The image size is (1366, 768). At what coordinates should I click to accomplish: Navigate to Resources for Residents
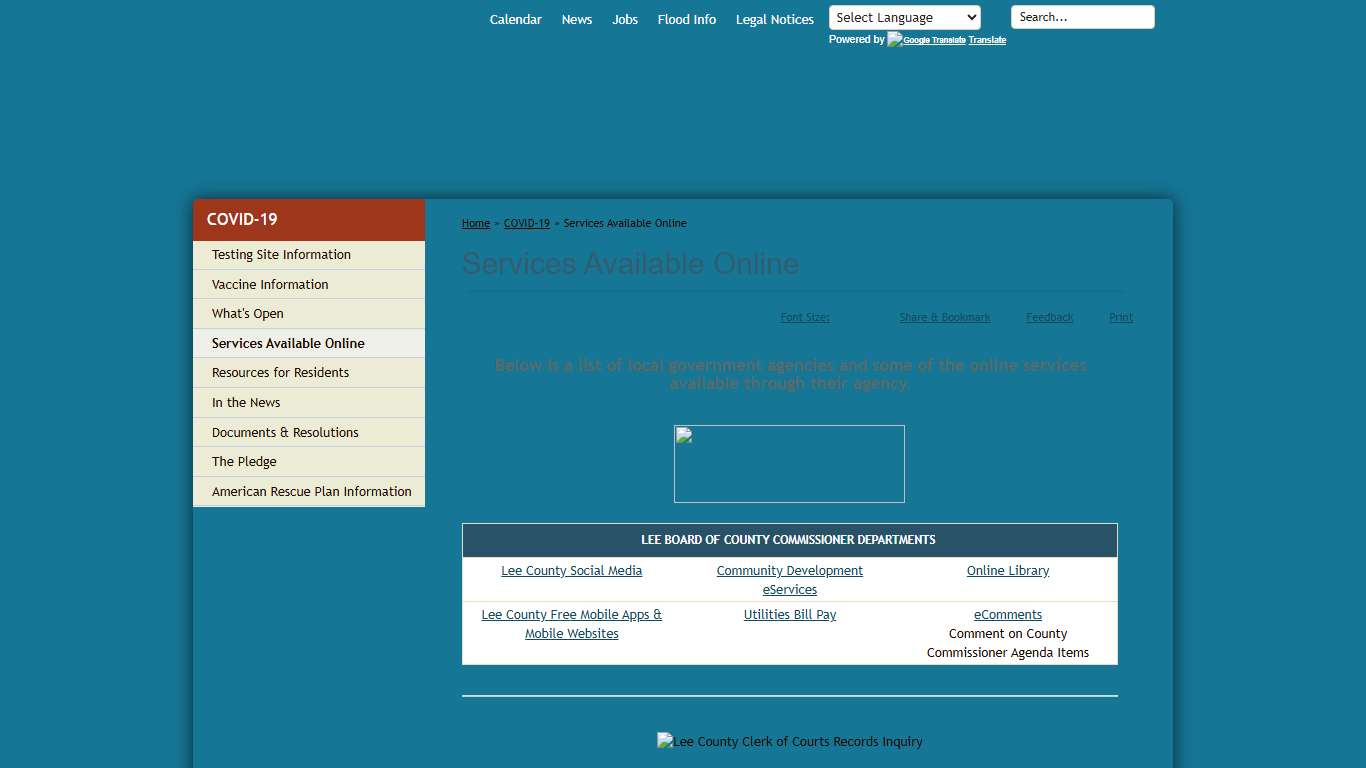pos(280,372)
